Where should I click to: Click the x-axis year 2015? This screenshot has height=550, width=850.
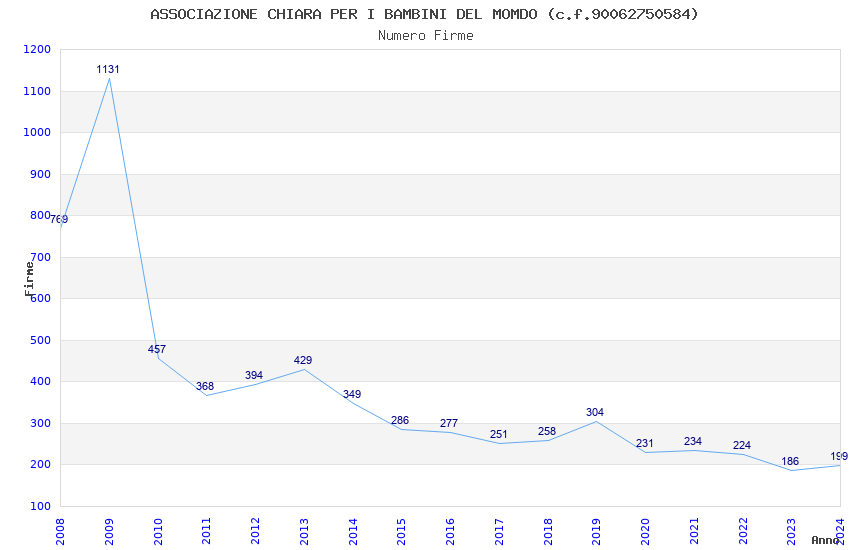click(402, 531)
